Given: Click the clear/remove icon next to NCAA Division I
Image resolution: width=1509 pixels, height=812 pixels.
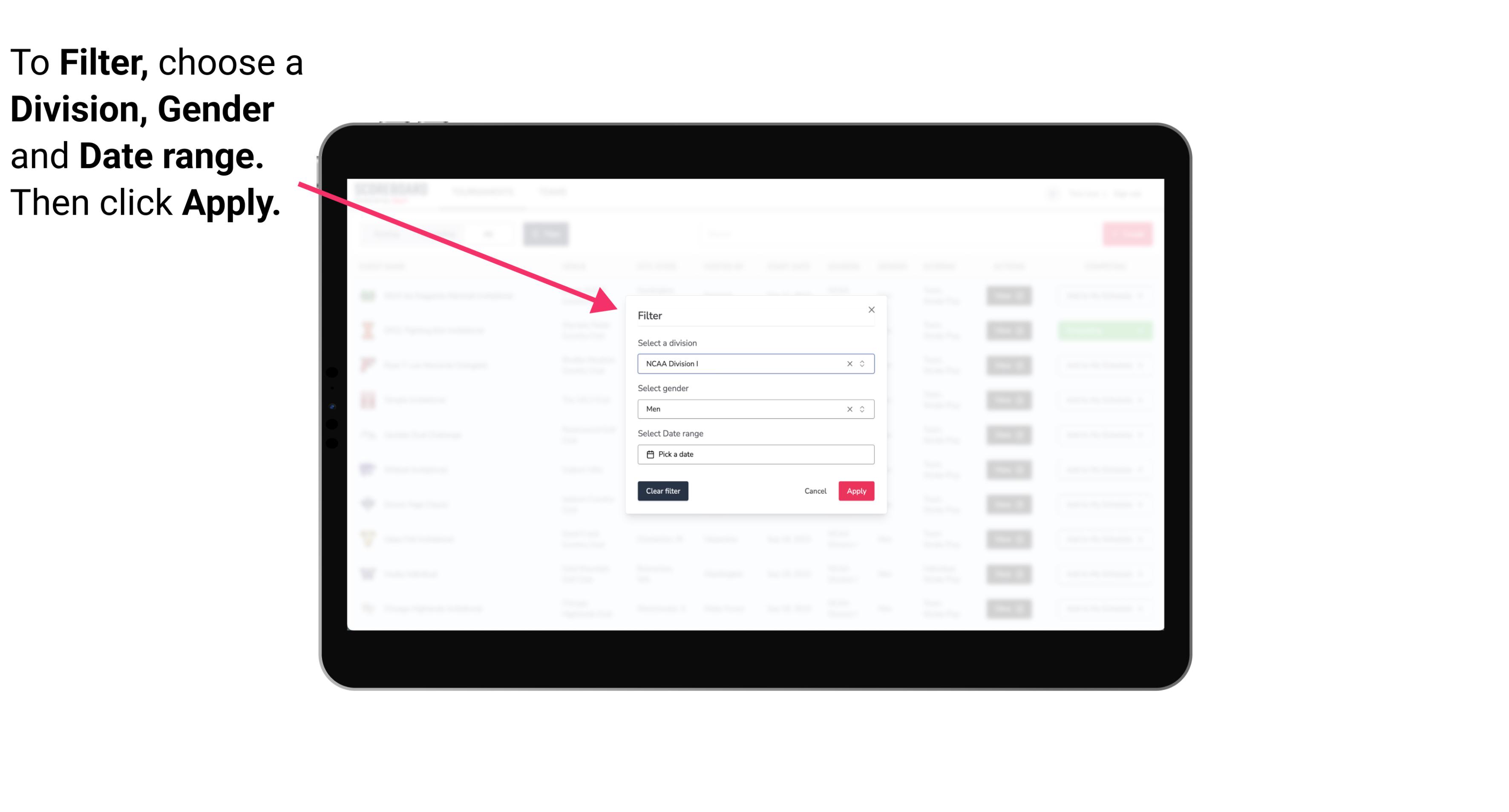Looking at the screenshot, I should coord(848,364).
